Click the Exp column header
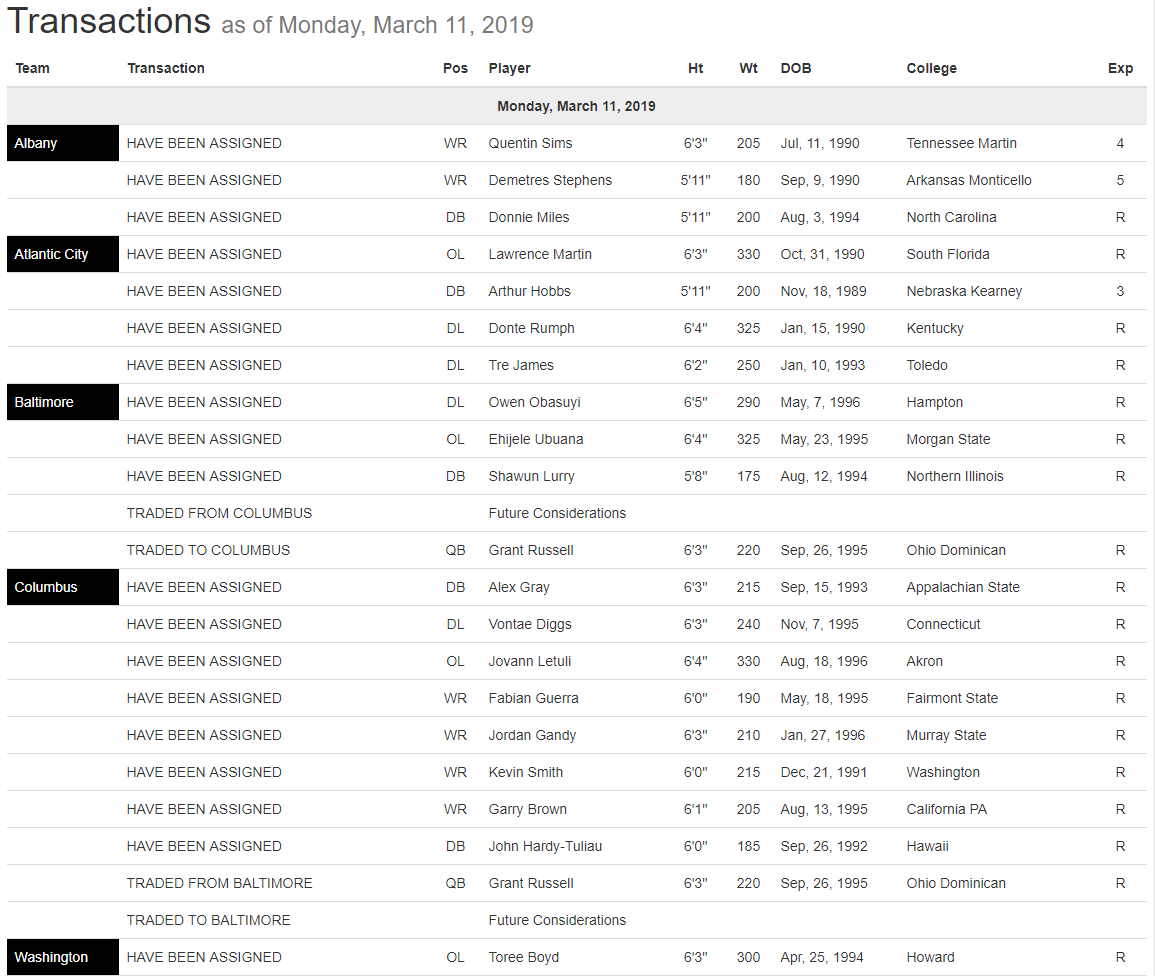The width and height of the screenshot is (1155, 976). (1120, 68)
